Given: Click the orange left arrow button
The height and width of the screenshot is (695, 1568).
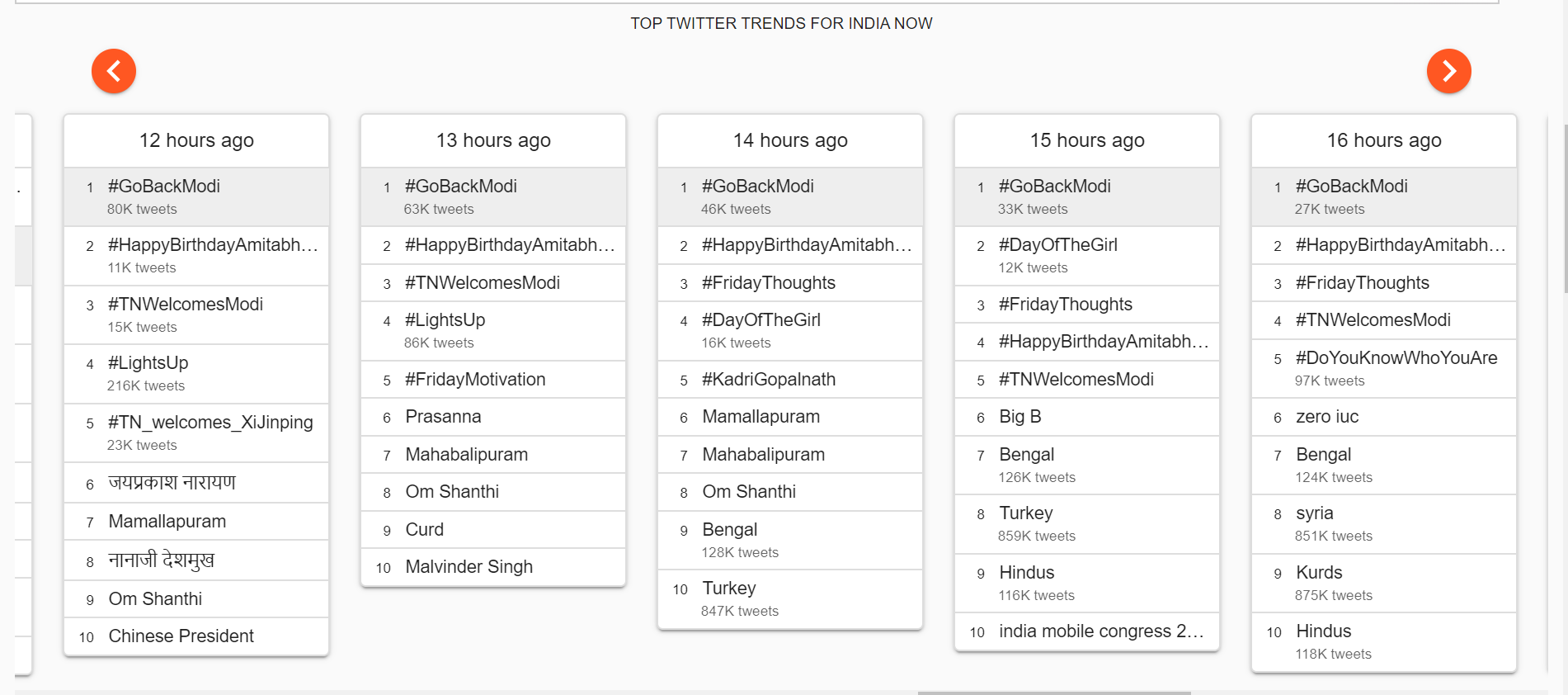Looking at the screenshot, I should click(x=114, y=71).
